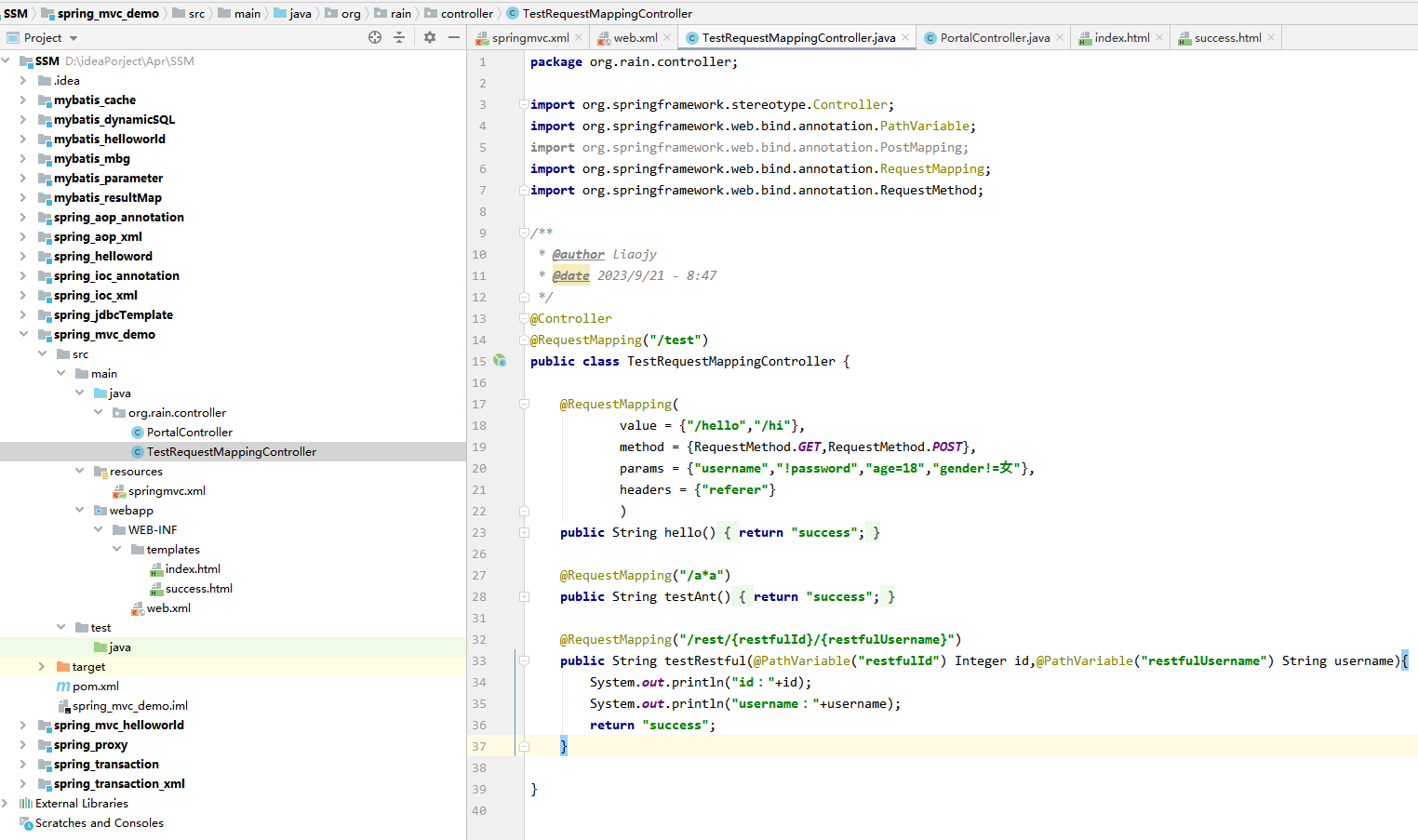1418x840 pixels.
Task: Select the WEB-INF folder
Action: click(x=153, y=530)
